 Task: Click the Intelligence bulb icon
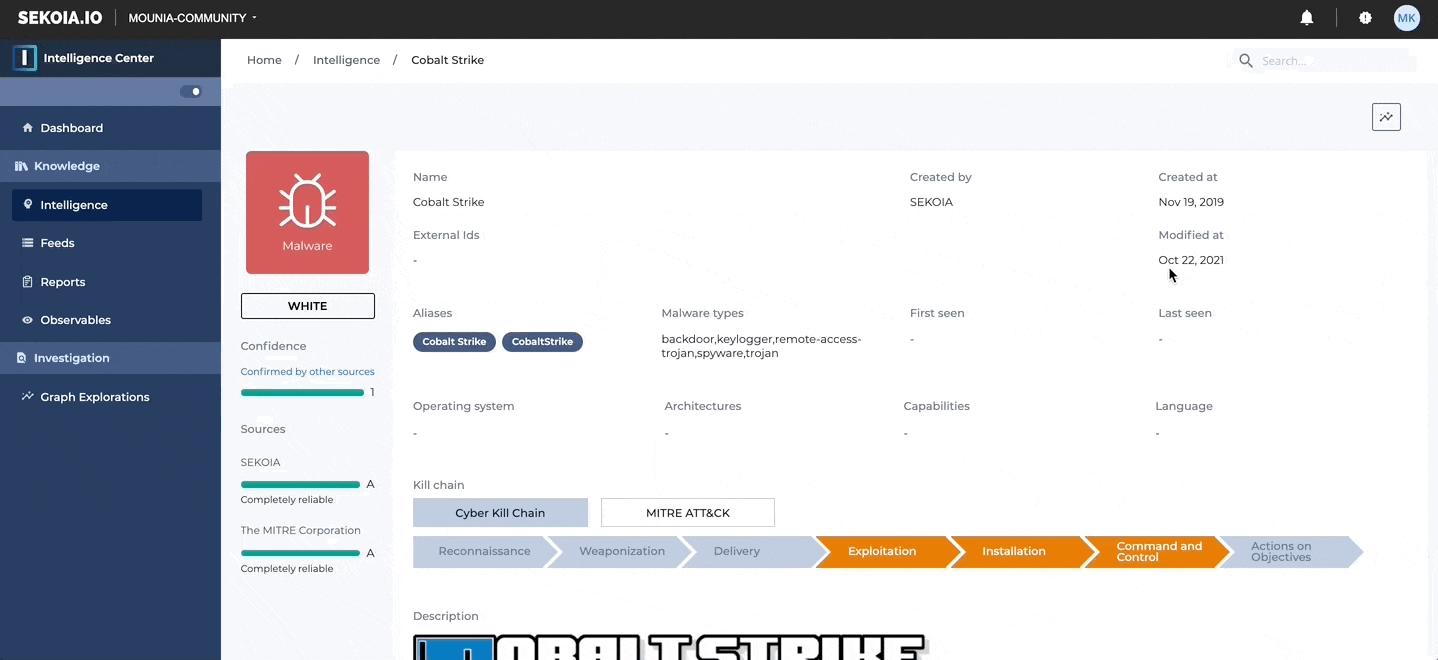click(28, 204)
